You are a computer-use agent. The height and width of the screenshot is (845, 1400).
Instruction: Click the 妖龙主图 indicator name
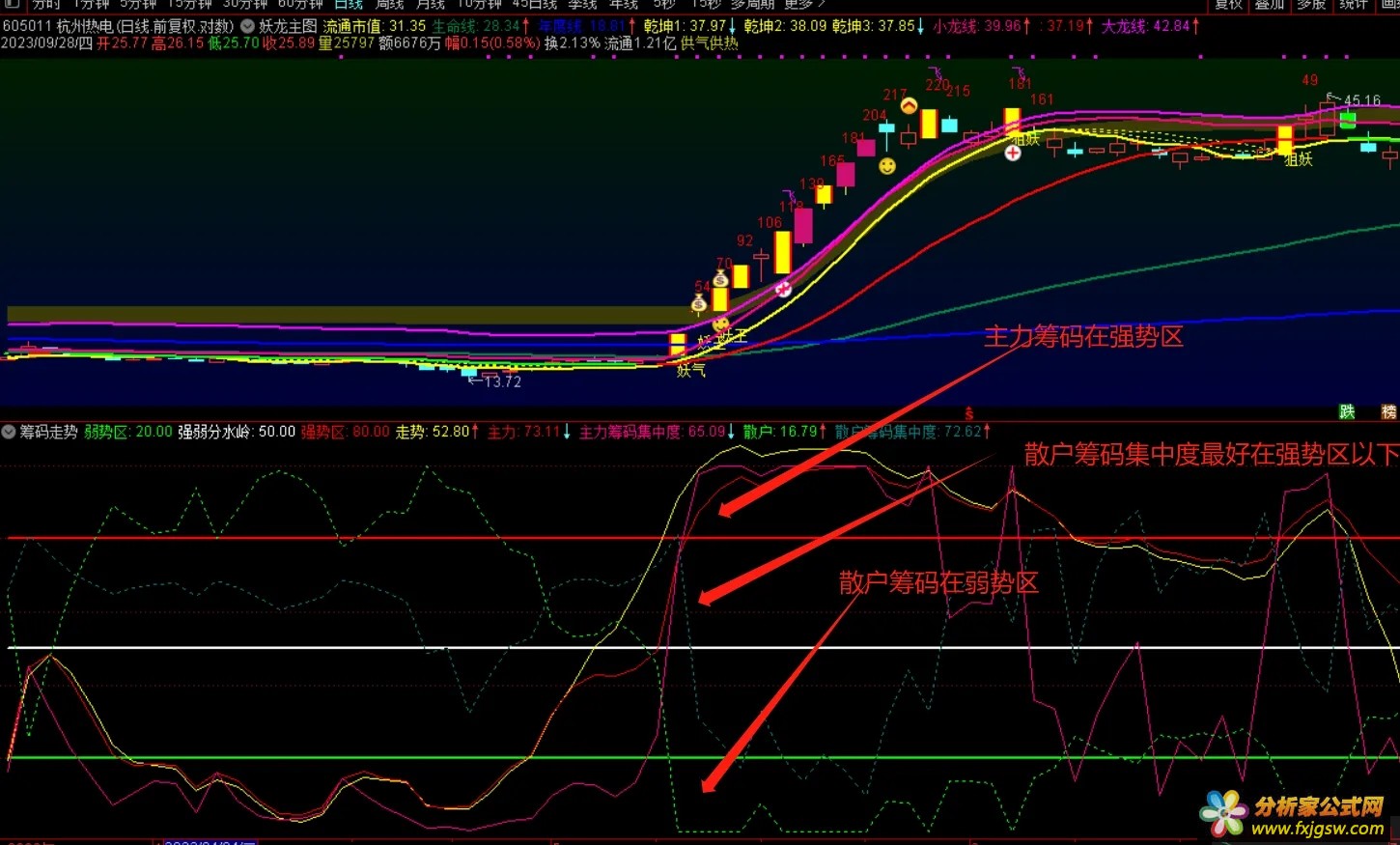288,26
